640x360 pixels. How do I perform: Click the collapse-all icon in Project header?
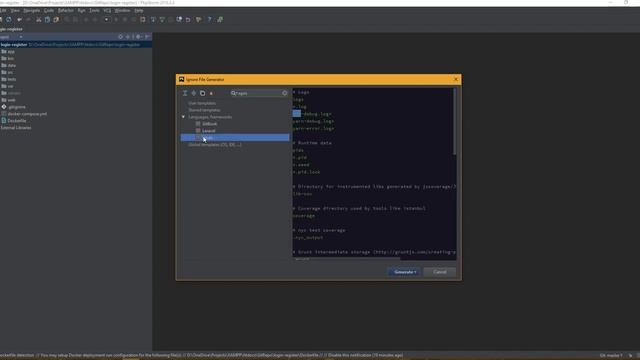(x=128, y=37)
